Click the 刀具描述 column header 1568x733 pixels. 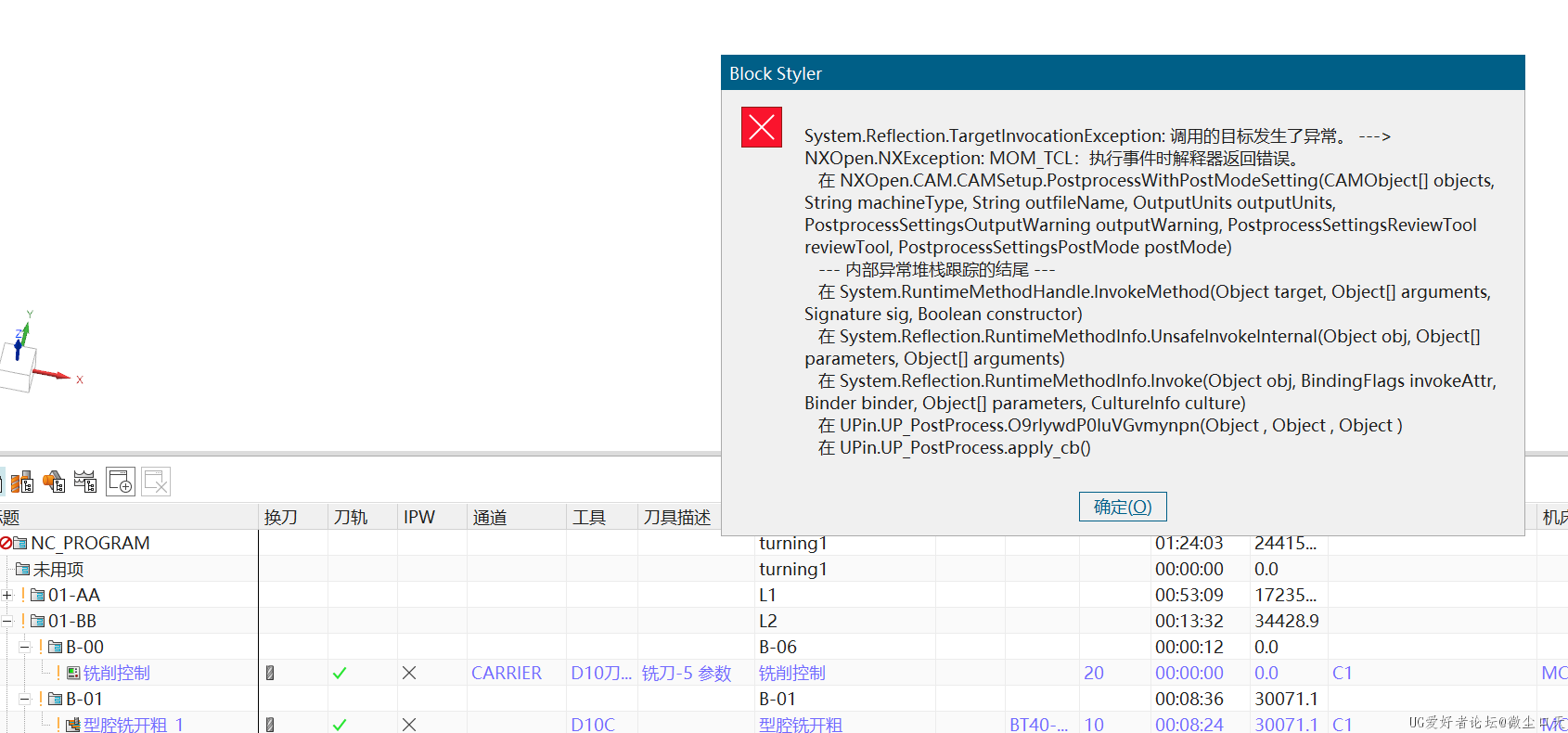677,517
